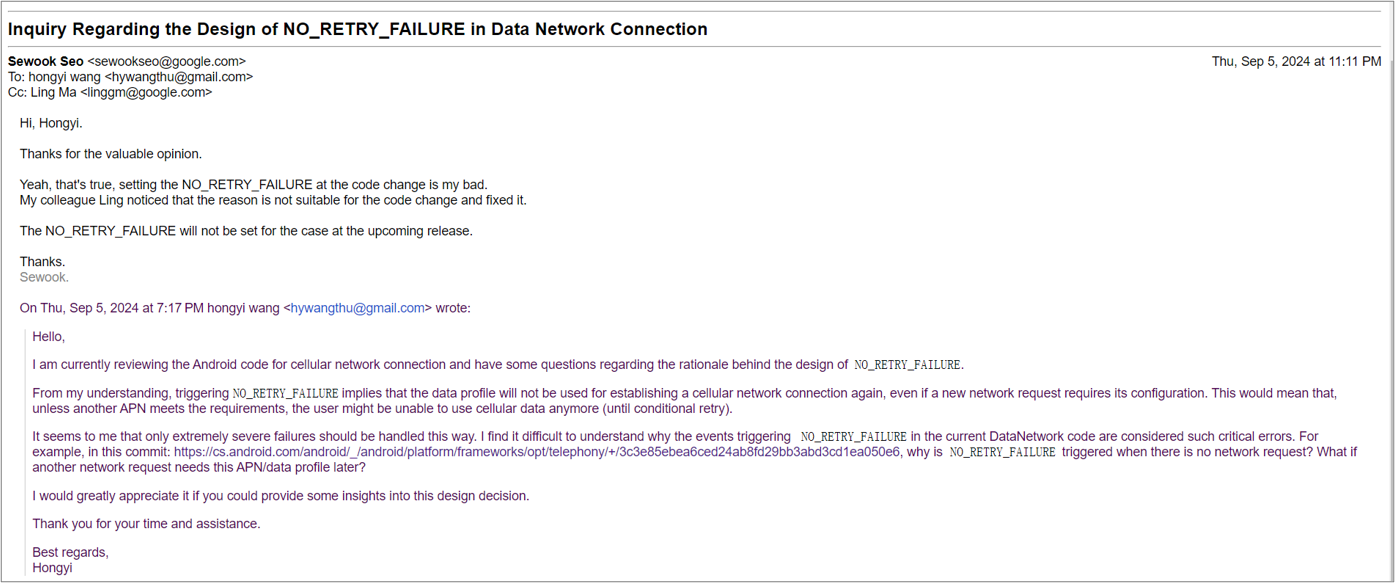Click "Thank you for your time and assistance."
The height and width of the screenshot is (583, 1395).
coord(146,524)
